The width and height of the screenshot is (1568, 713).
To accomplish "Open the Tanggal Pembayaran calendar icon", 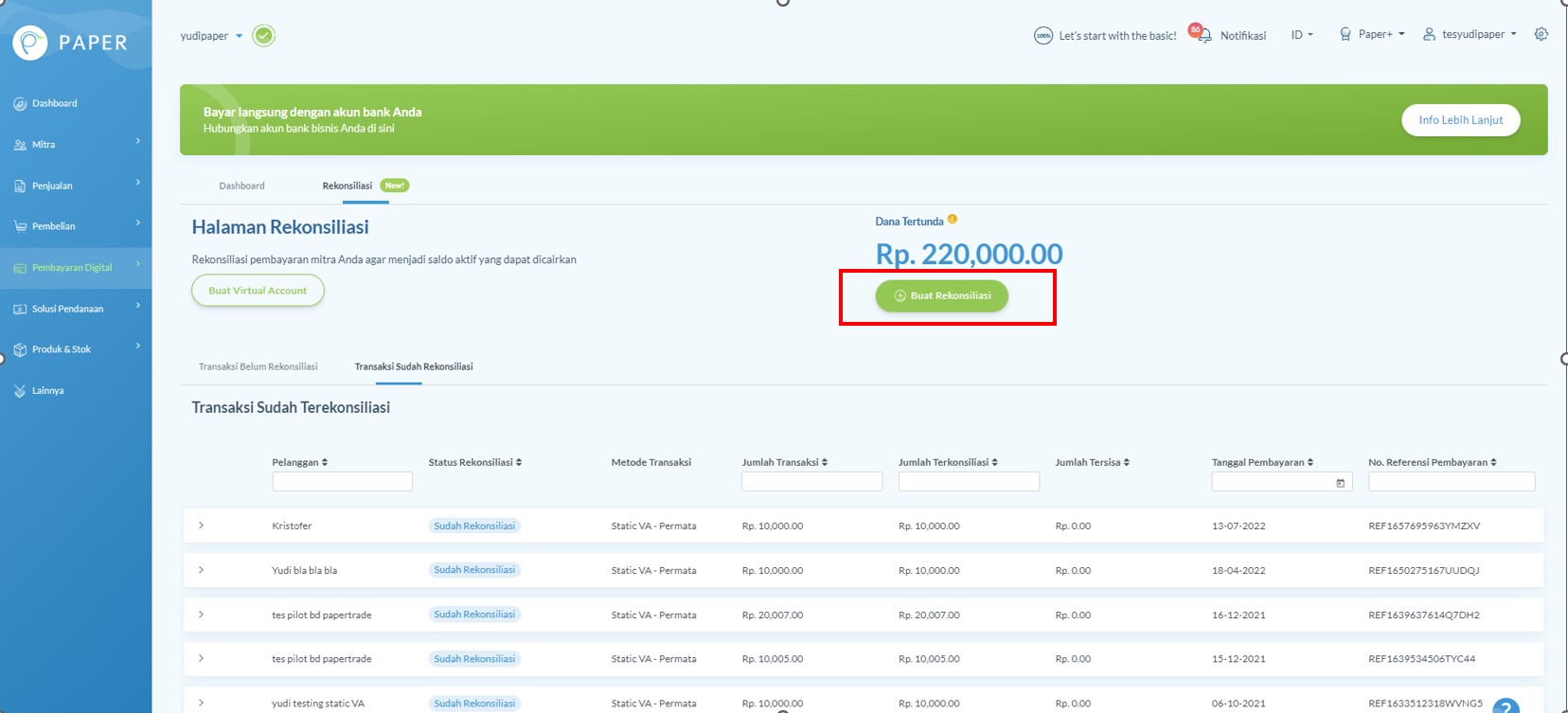I will pyautogui.click(x=1340, y=483).
